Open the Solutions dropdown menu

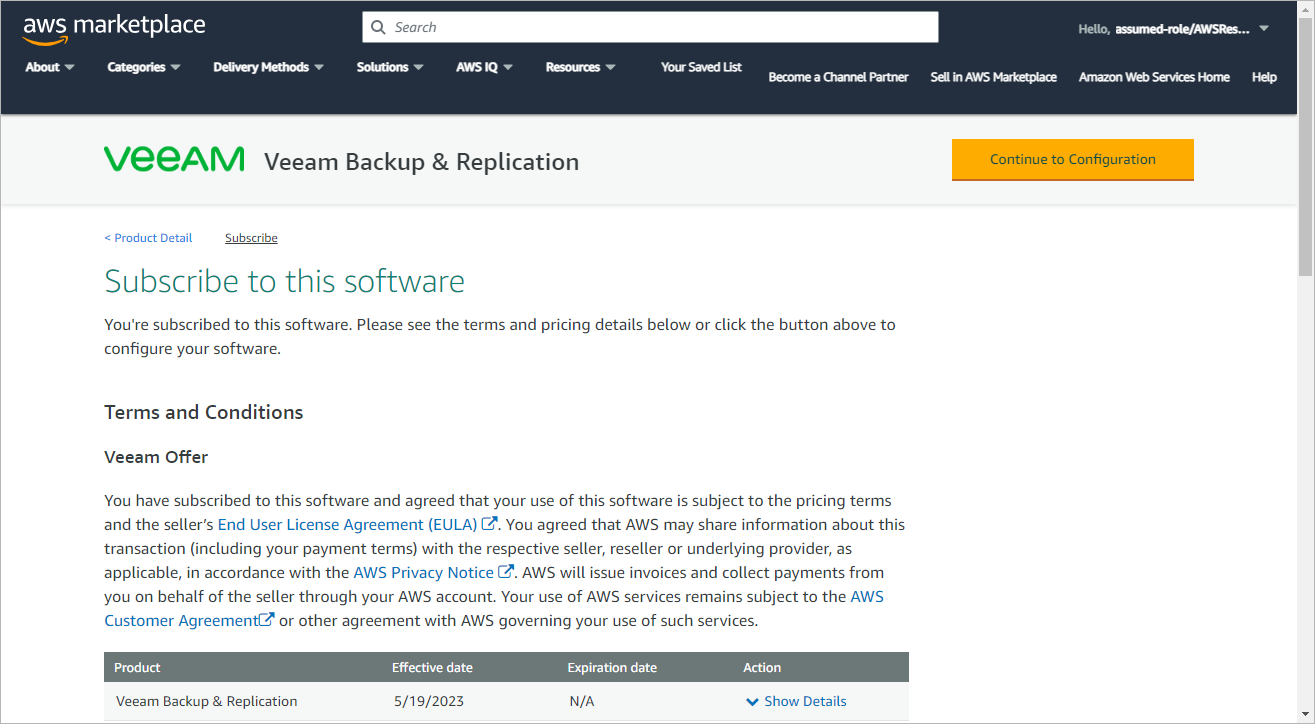click(x=390, y=67)
